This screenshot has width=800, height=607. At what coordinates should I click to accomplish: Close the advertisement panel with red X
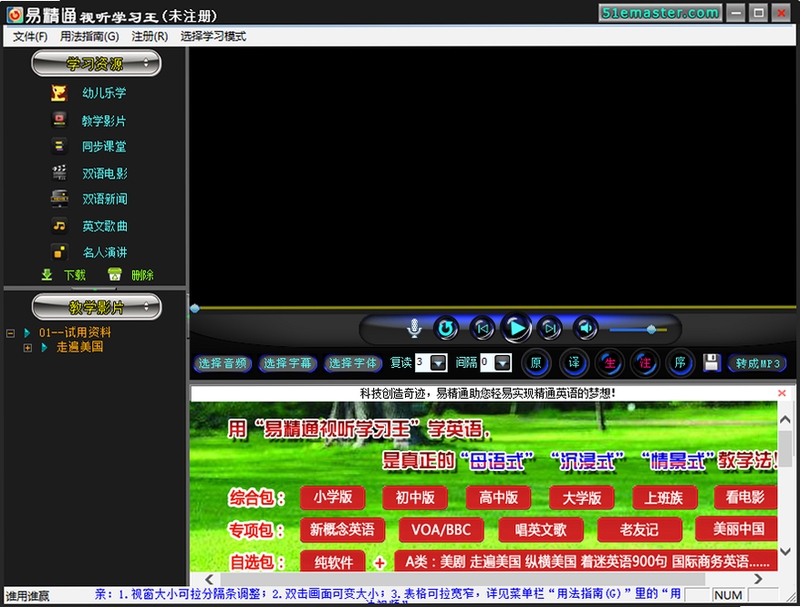781,393
